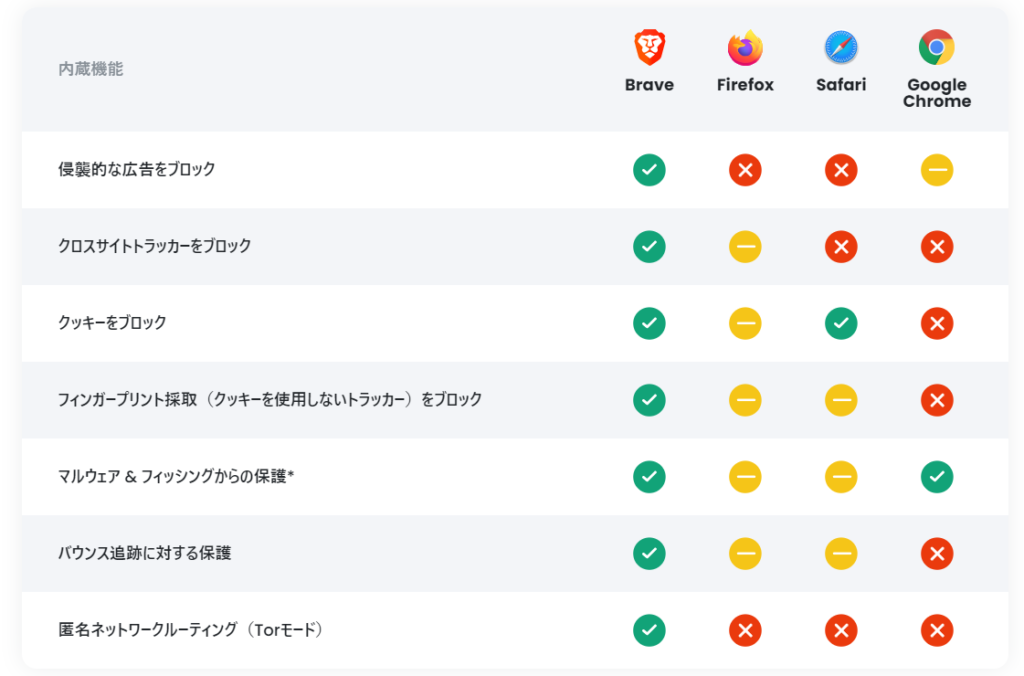Click the Google Chrome column name text
The image size is (1024, 676).
coord(937,93)
